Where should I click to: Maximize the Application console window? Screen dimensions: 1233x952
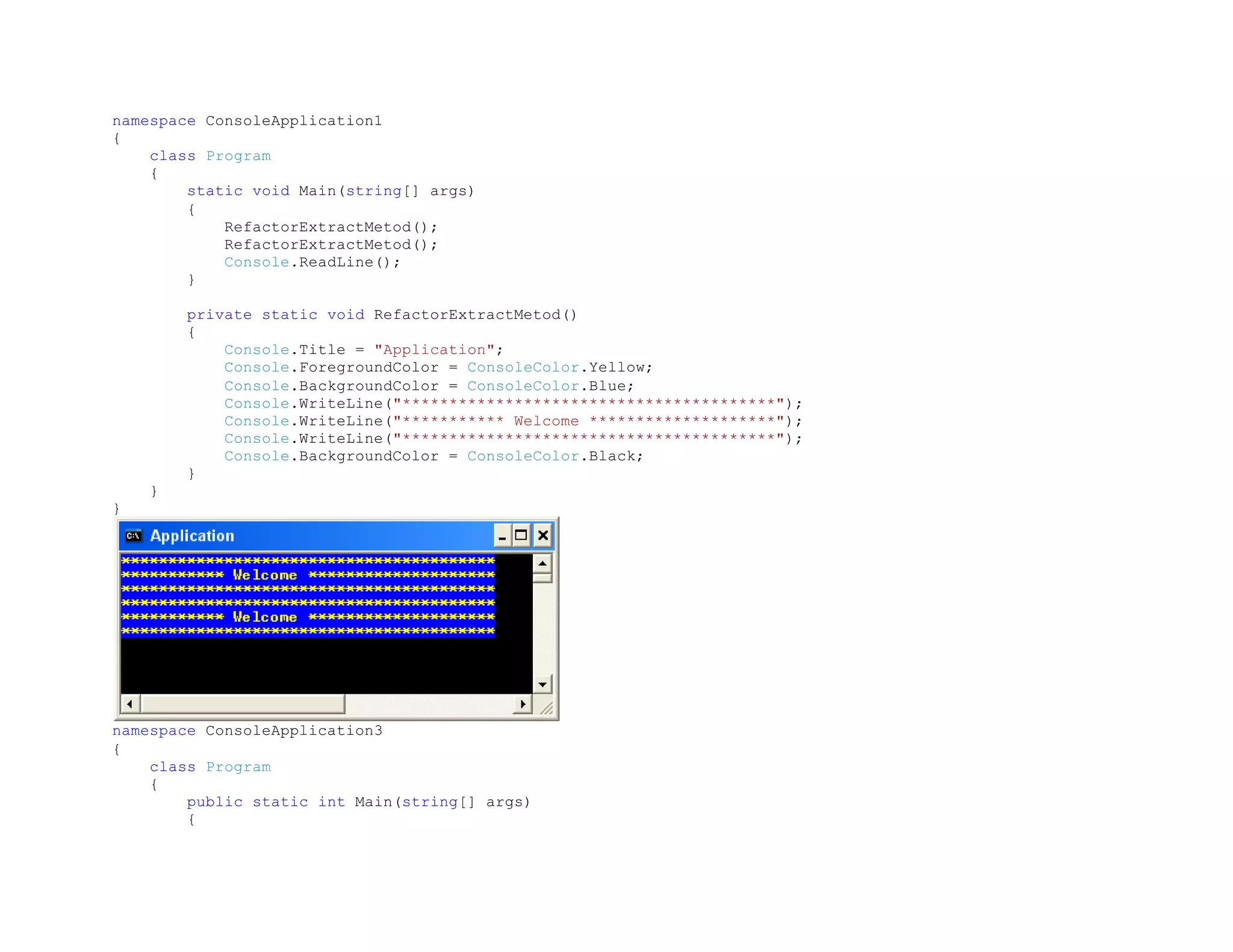click(x=521, y=536)
